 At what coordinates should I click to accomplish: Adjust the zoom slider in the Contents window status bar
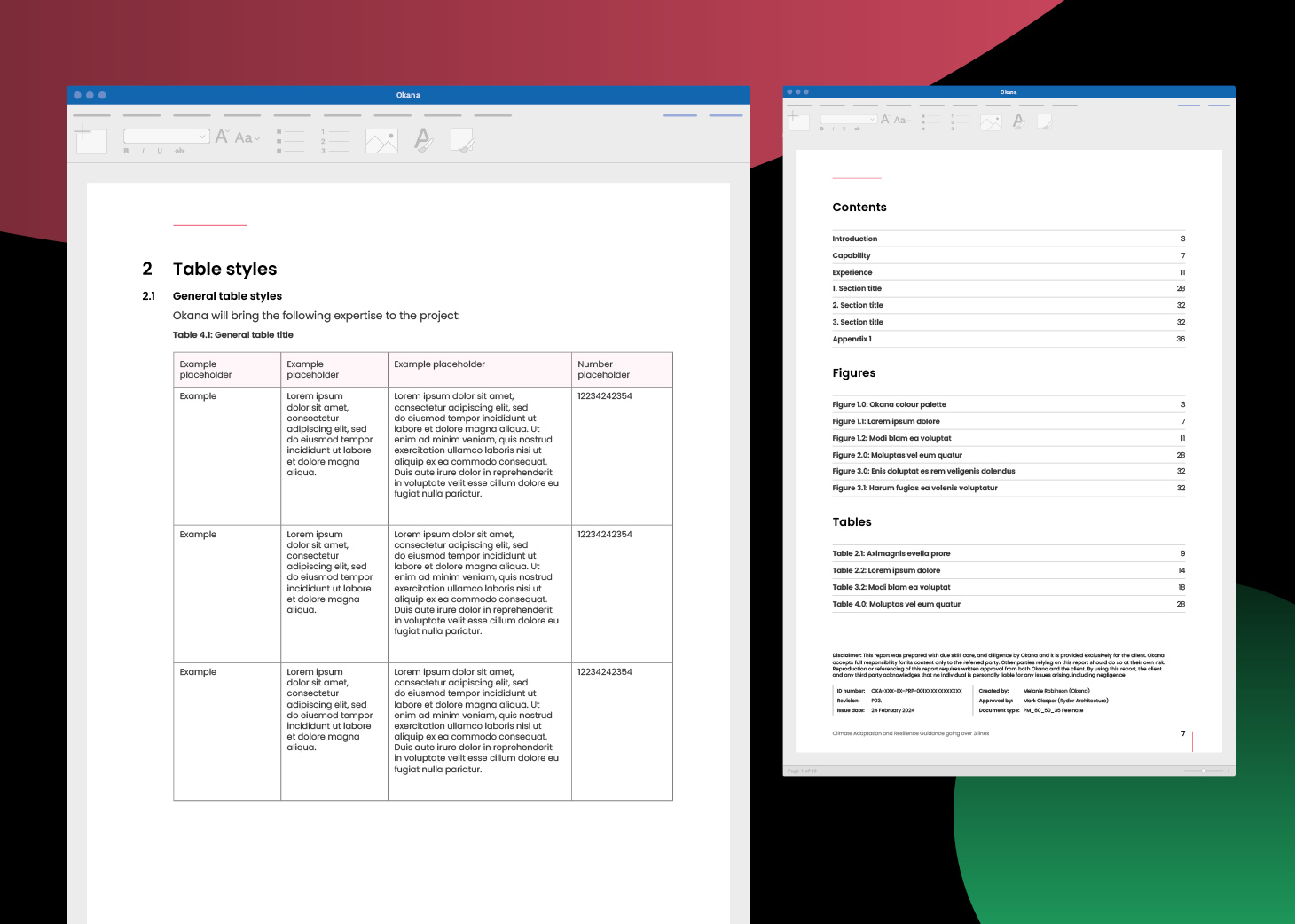[1203, 771]
